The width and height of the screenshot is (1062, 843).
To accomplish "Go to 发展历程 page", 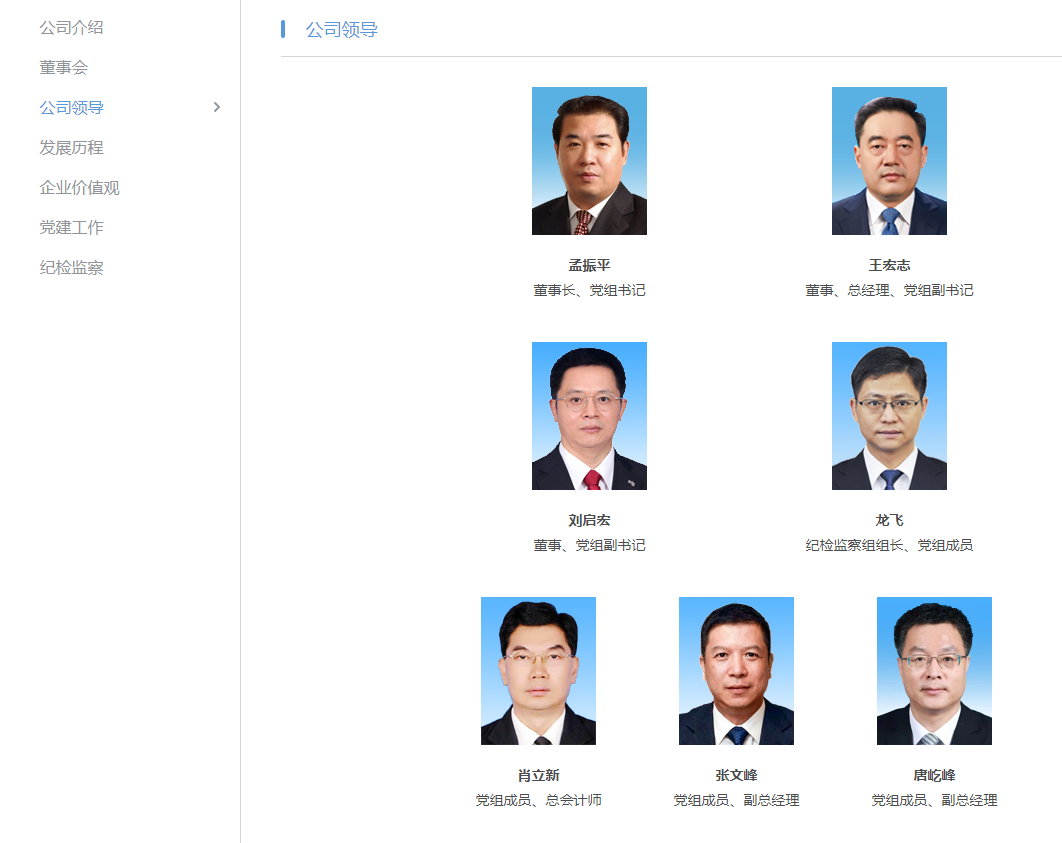I will 71,148.
